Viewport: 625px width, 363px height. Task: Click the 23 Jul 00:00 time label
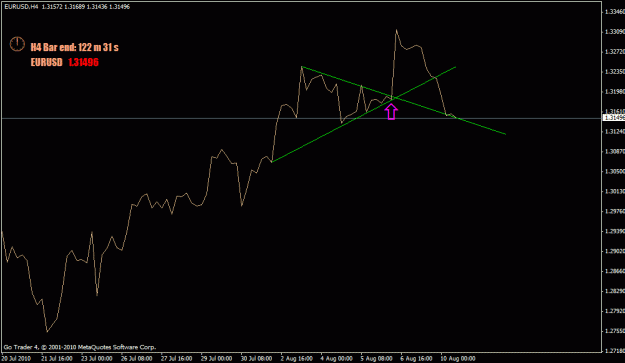pyautogui.click(x=96, y=358)
